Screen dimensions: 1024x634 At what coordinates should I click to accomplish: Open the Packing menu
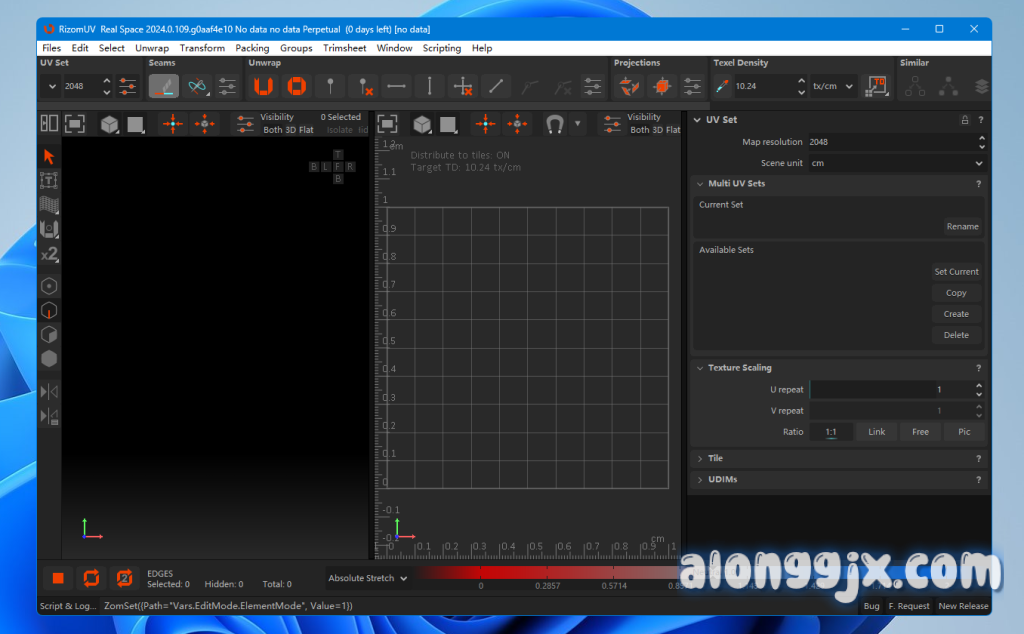252,48
